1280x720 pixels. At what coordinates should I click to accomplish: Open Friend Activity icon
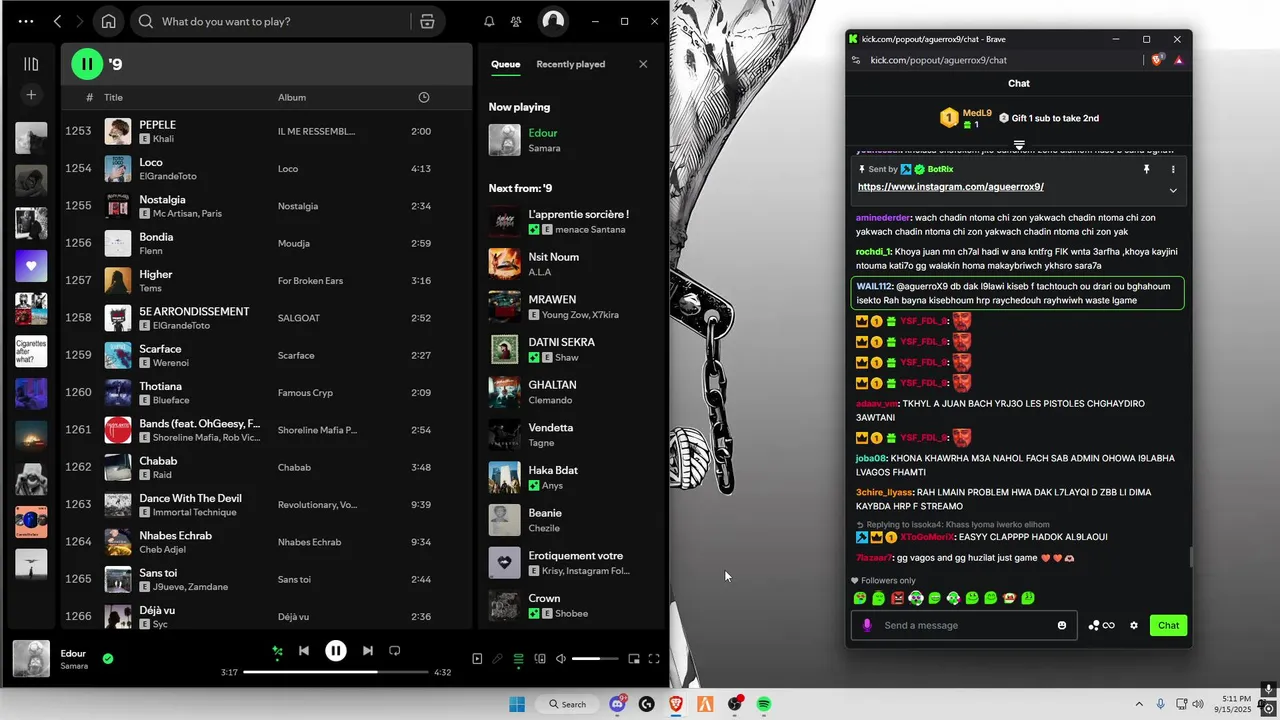click(516, 21)
